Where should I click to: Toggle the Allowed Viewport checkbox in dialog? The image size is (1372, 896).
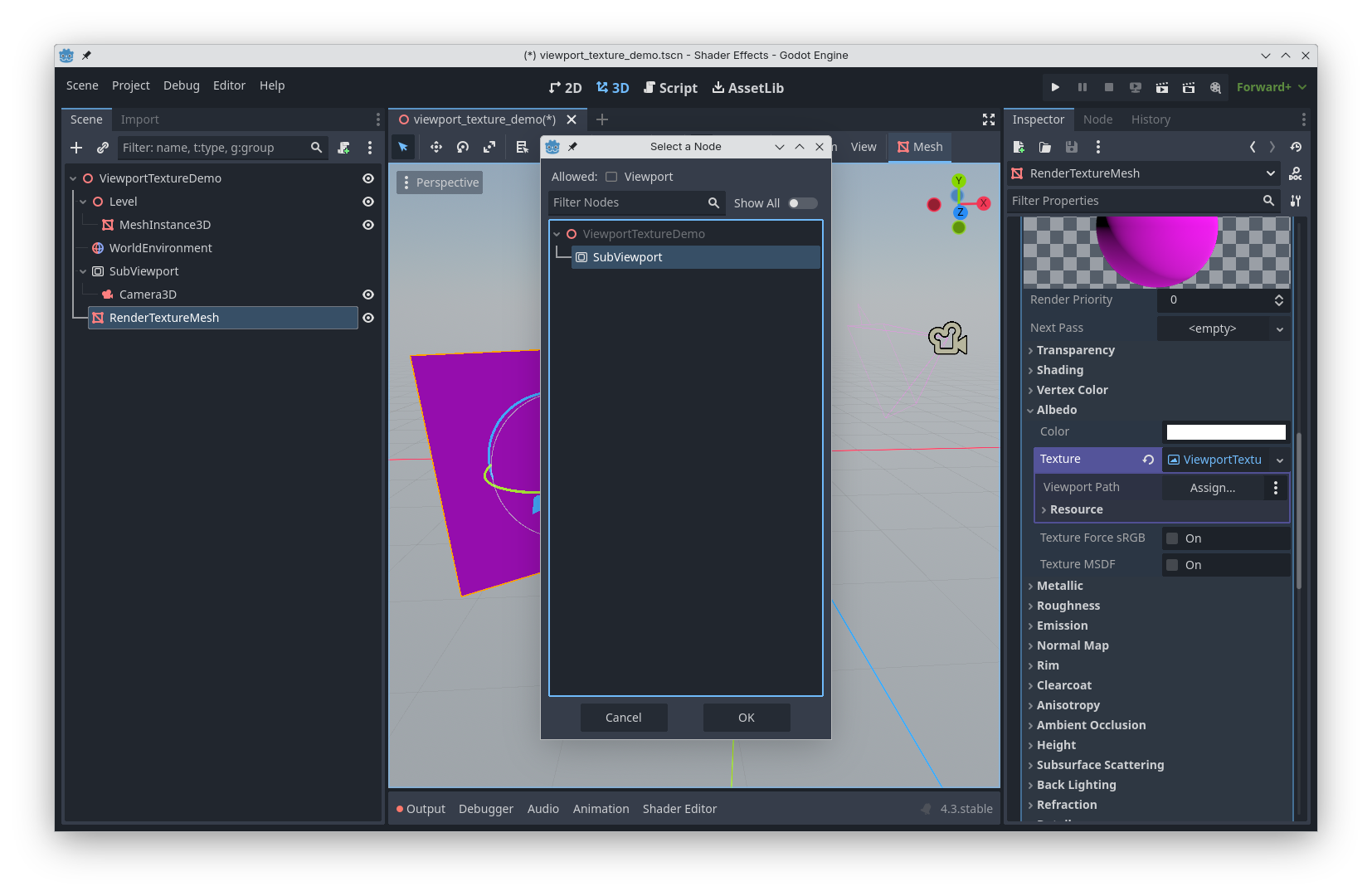(611, 177)
